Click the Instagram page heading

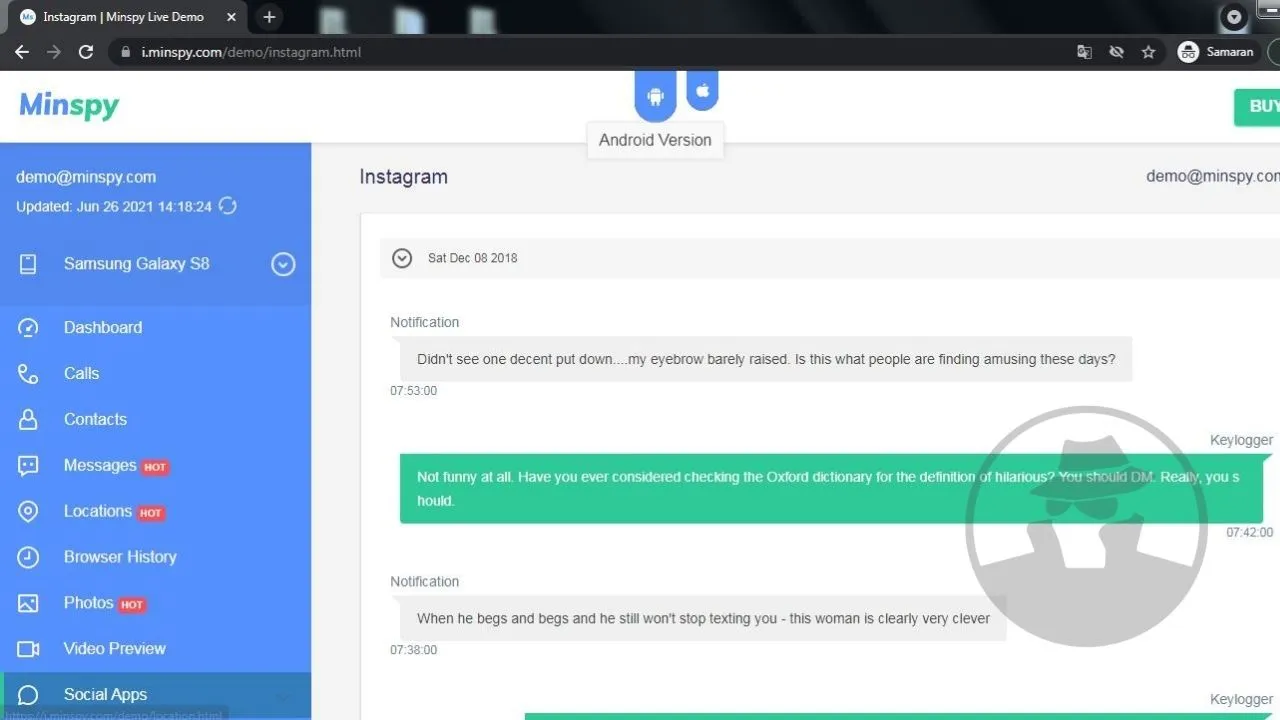pos(404,177)
